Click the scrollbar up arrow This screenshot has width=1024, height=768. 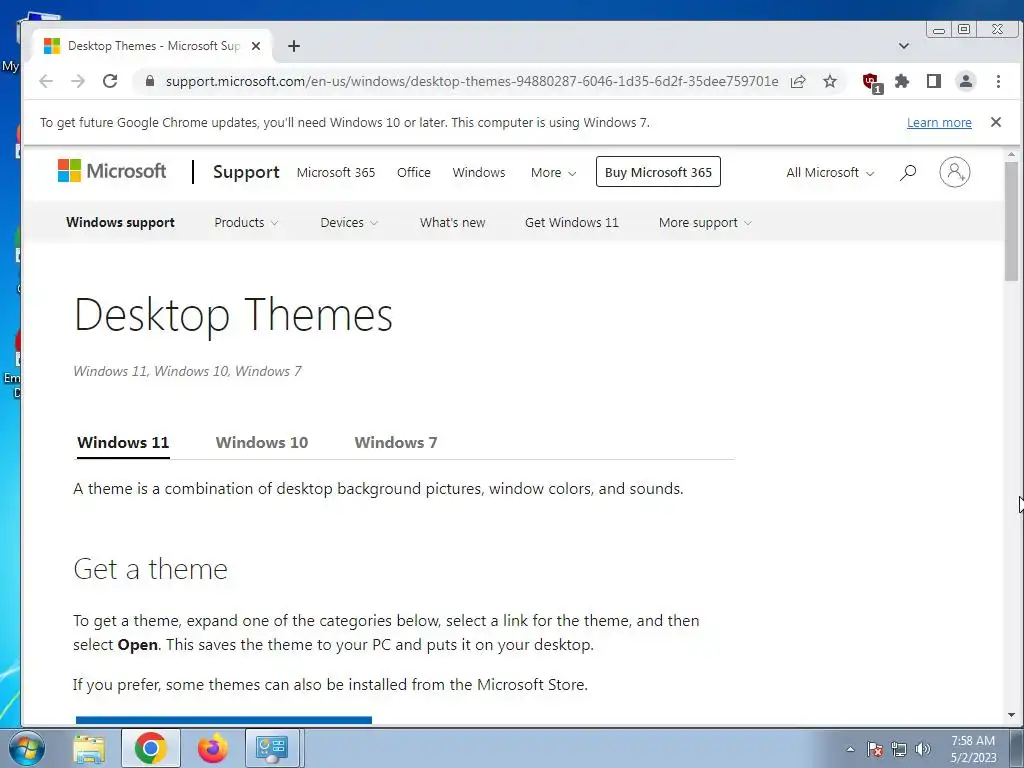click(x=1012, y=155)
